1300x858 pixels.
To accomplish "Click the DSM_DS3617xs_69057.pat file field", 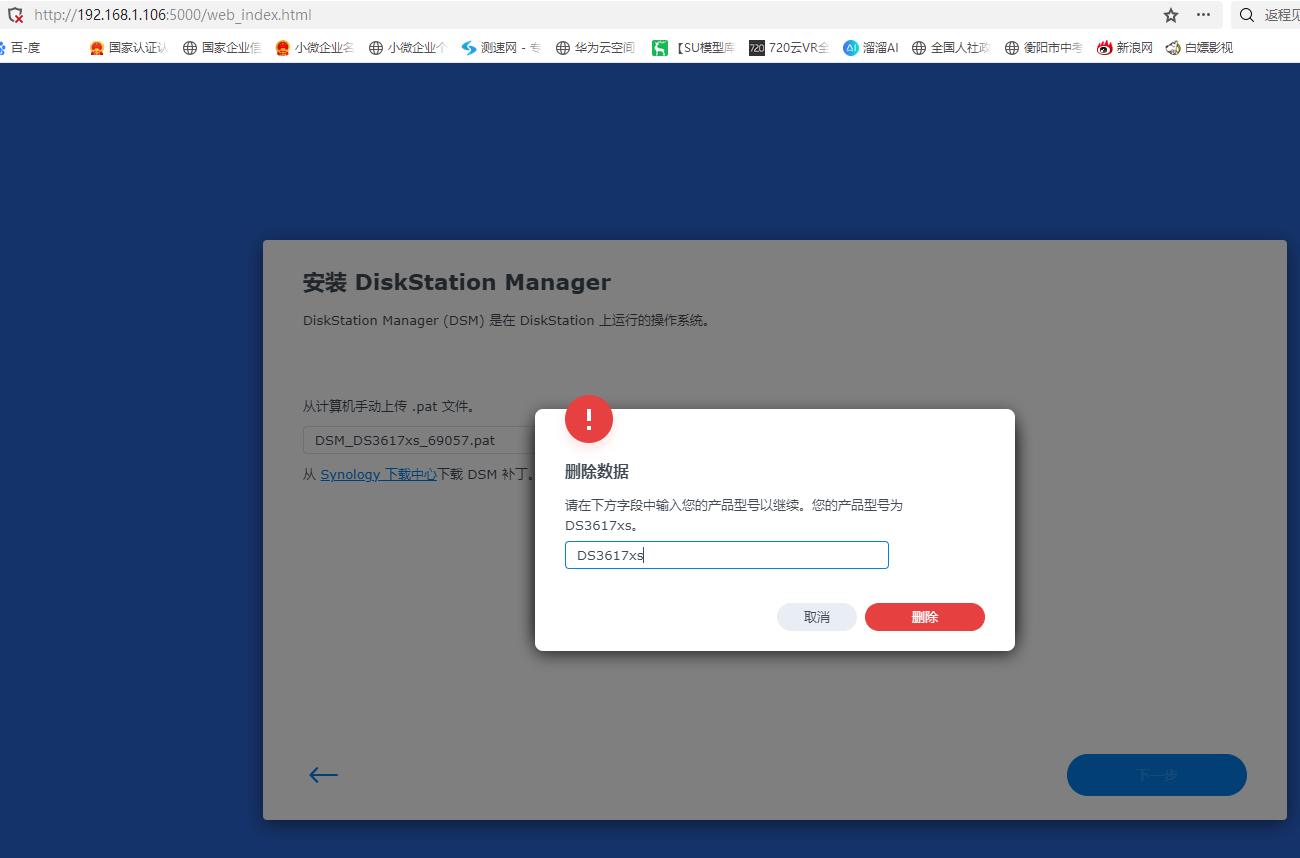I will click(x=419, y=440).
